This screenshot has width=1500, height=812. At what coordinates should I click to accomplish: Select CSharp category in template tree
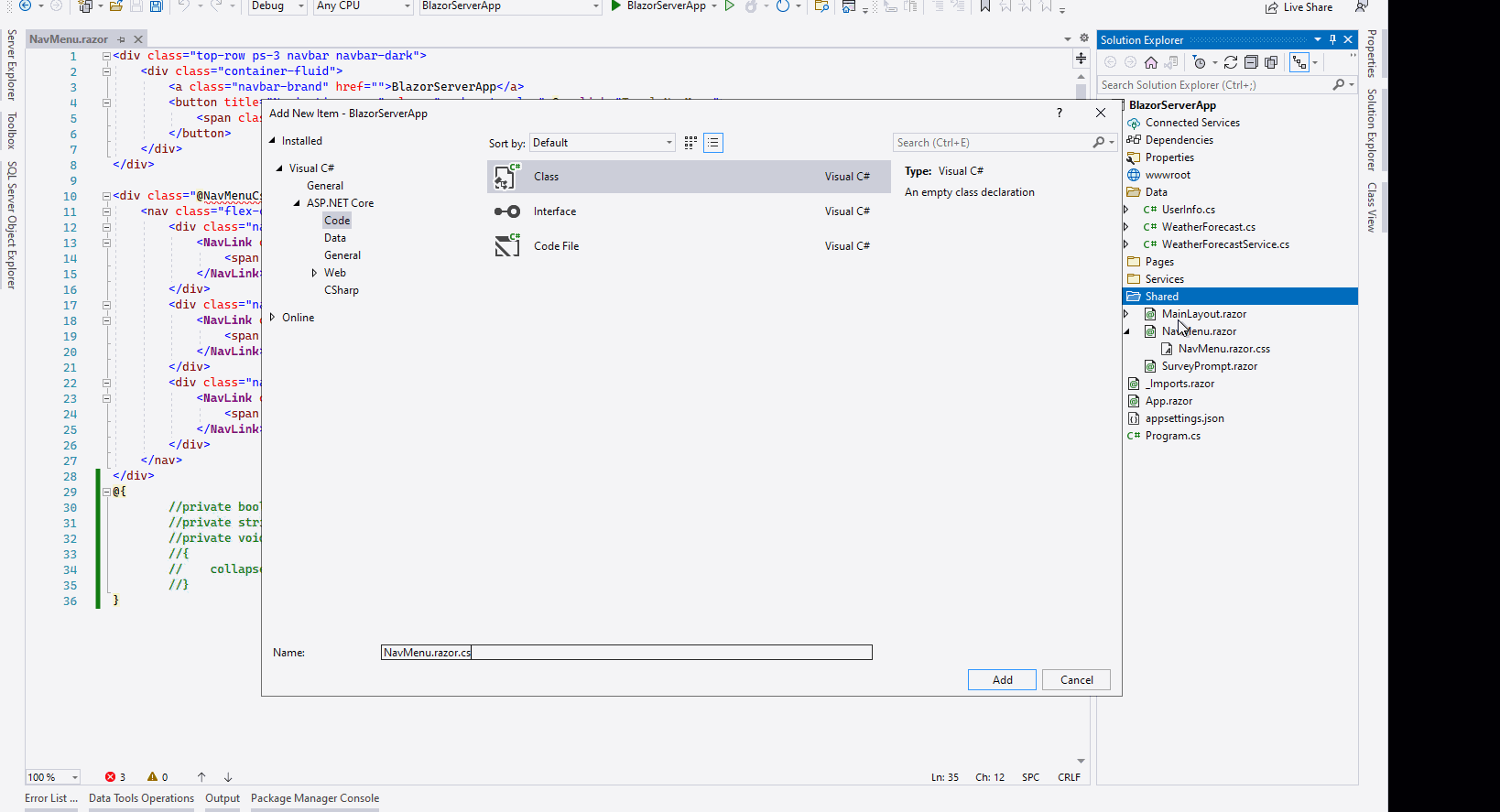[x=342, y=290]
